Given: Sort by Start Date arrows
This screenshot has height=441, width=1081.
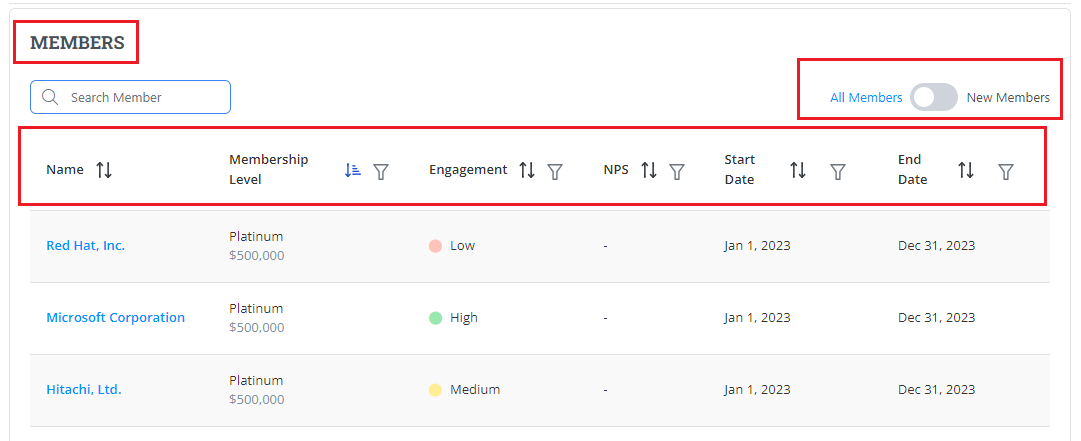Looking at the screenshot, I should [x=798, y=171].
